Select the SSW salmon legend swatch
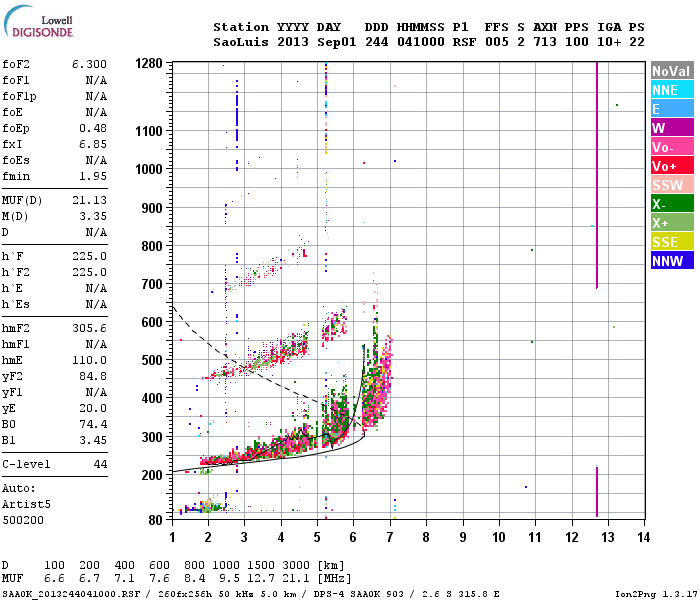Image resolution: width=700 pixels, height=600 pixels. coord(672,185)
